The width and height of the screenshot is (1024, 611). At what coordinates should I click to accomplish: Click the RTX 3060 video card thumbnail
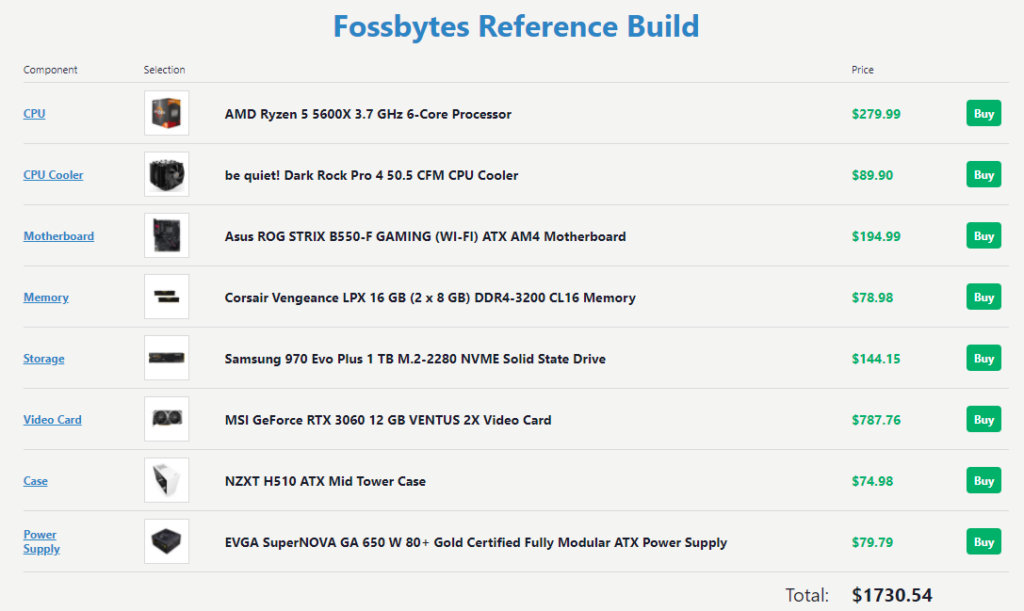[x=167, y=419]
